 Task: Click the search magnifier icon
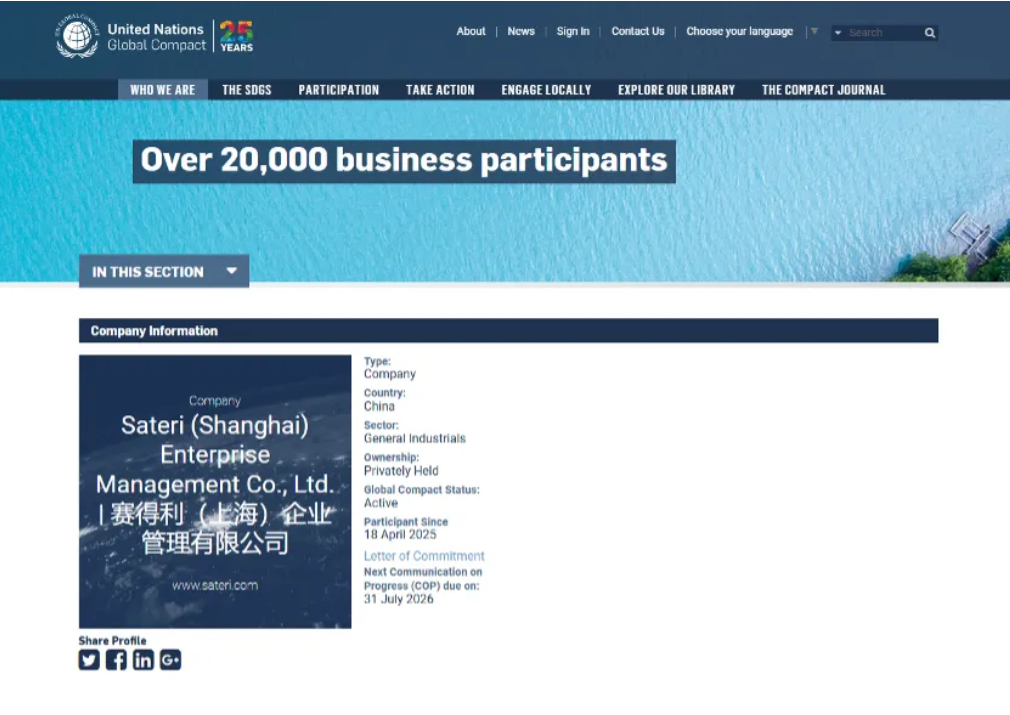[x=930, y=33]
